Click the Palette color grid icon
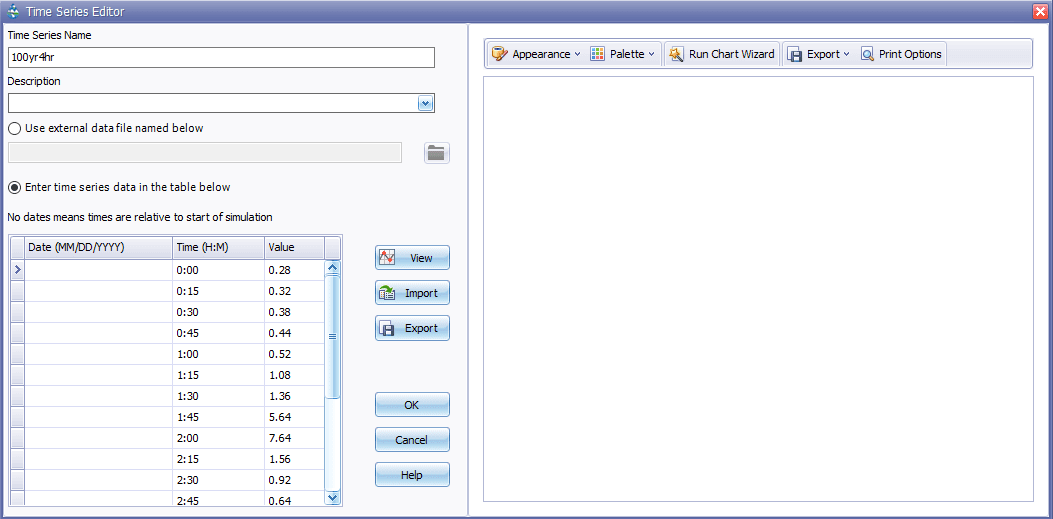1053x519 pixels. tap(597, 54)
